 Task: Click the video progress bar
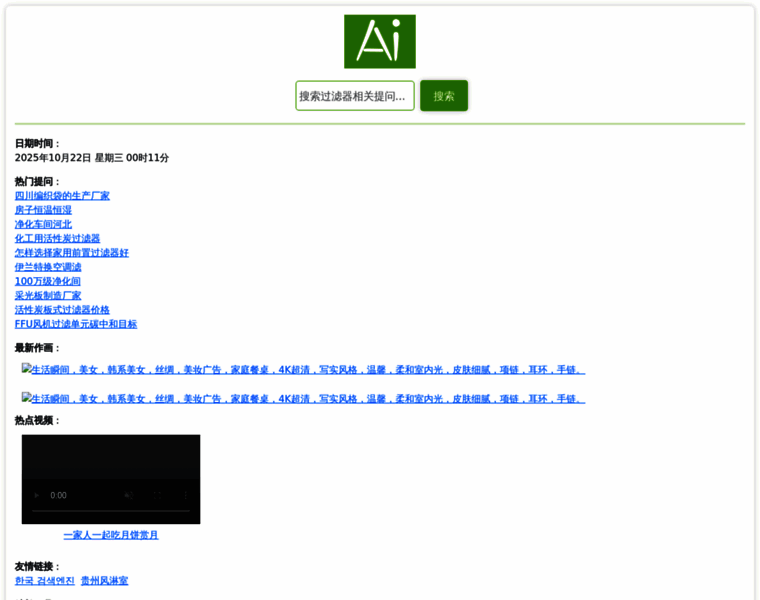pos(111,511)
